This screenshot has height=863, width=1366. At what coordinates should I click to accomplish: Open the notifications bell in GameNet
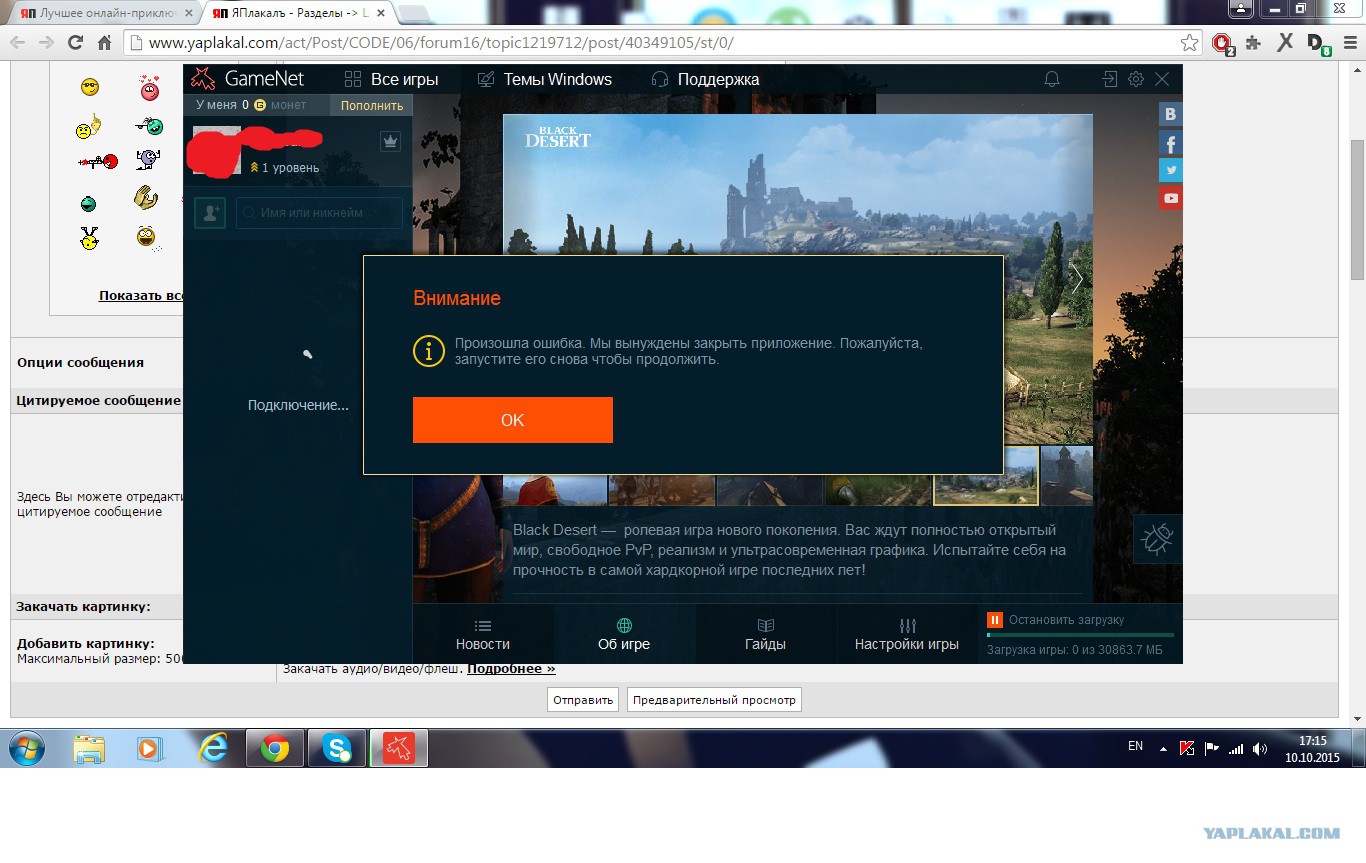[x=1052, y=79]
